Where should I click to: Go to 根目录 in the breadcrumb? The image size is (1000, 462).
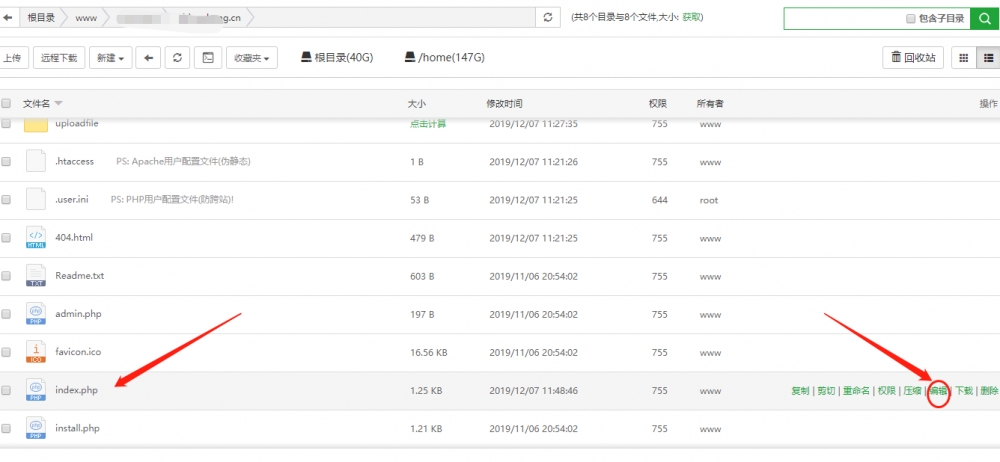click(x=41, y=18)
